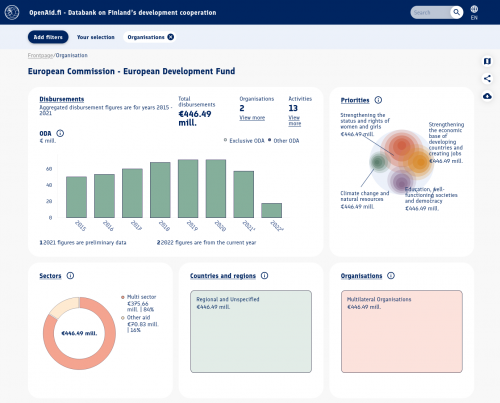This screenshot has height=403, width=500.
Task: Click the Your selection label
Action: [96, 37]
